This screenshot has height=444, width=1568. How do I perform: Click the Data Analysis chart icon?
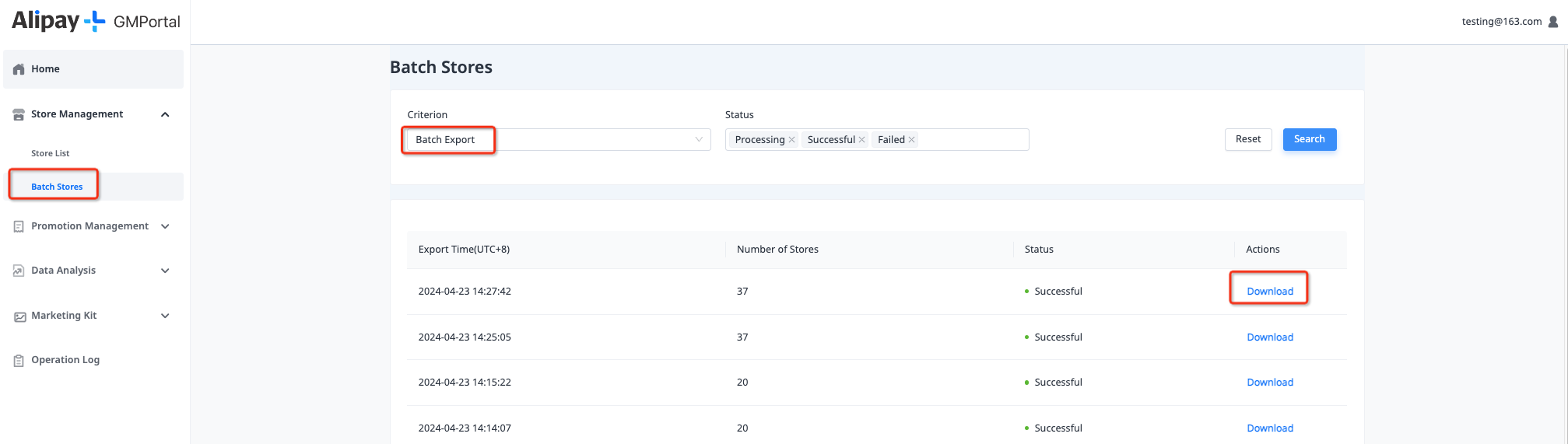tap(19, 271)
